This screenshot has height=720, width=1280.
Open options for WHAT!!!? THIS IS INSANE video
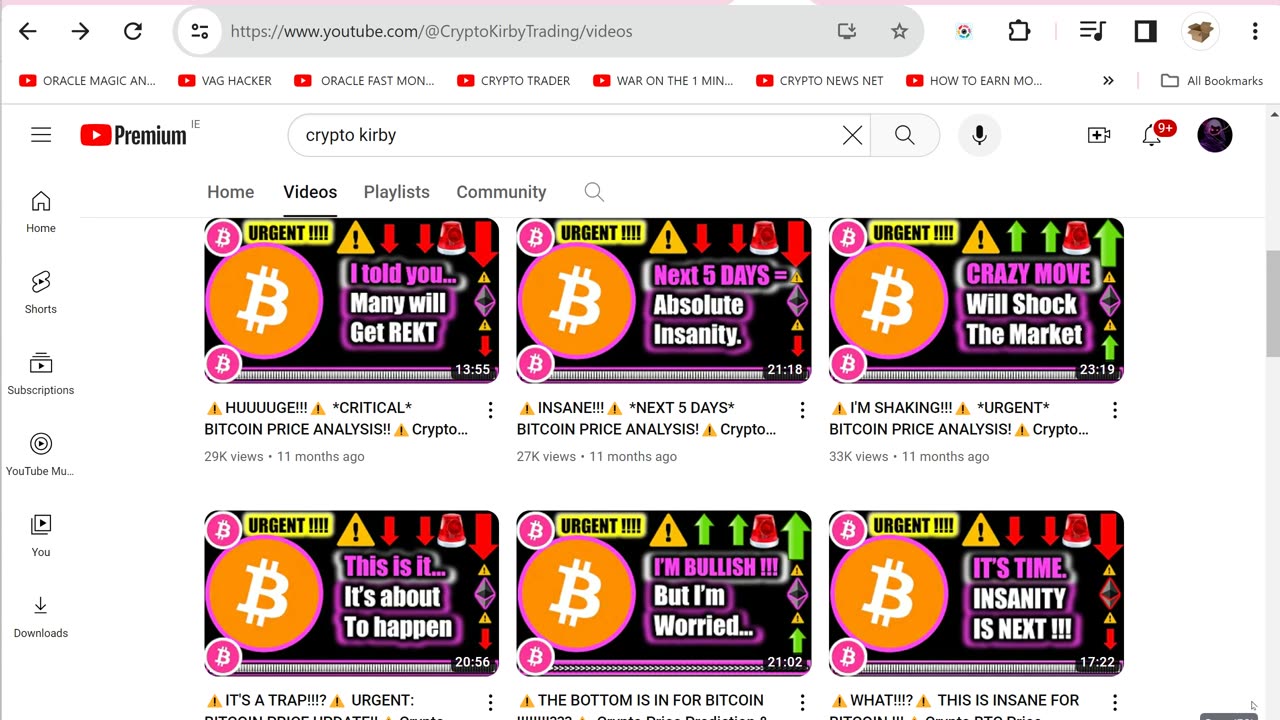[x=1115, y=703]
